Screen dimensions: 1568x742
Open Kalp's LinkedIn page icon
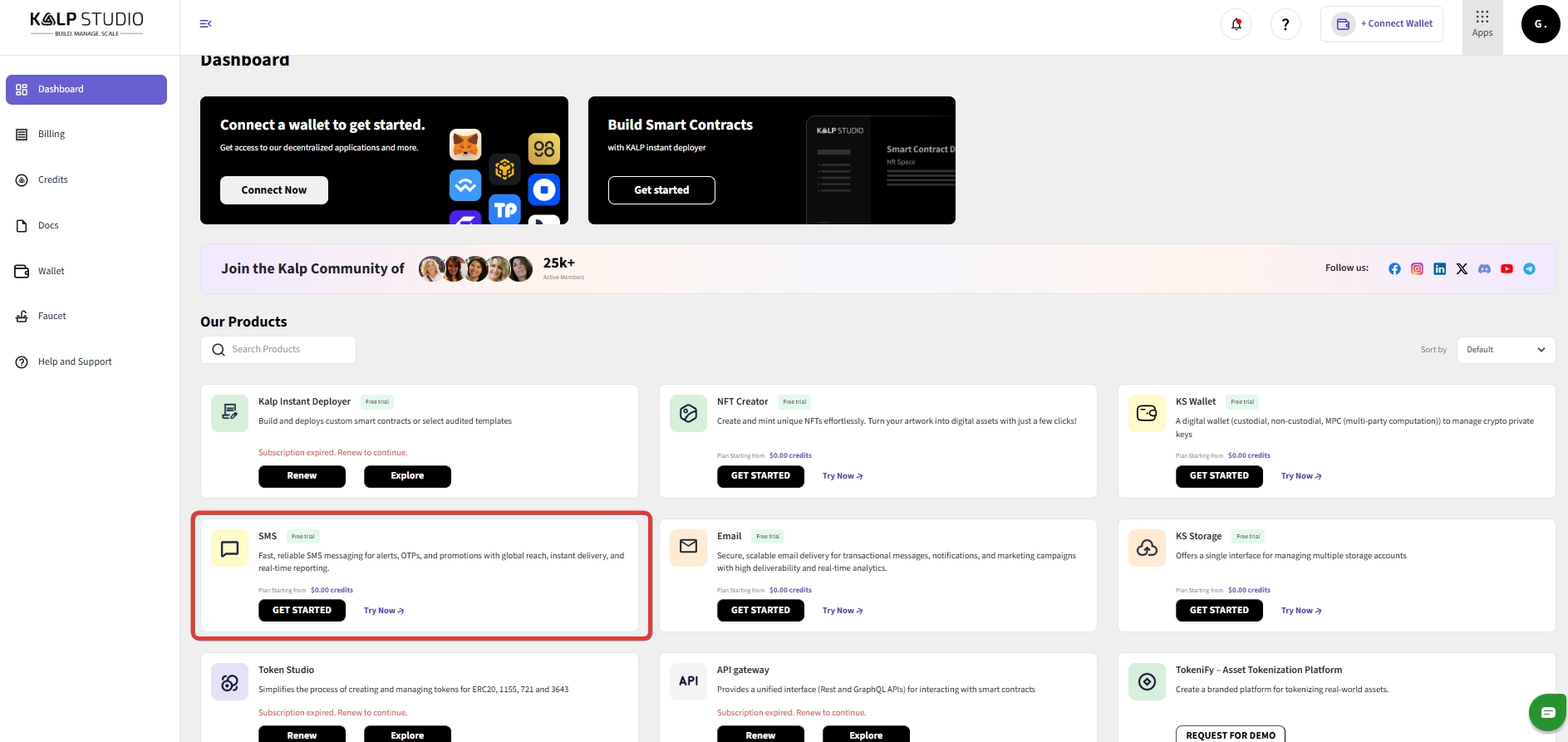pyautogui.click(x=1439, y=268)
